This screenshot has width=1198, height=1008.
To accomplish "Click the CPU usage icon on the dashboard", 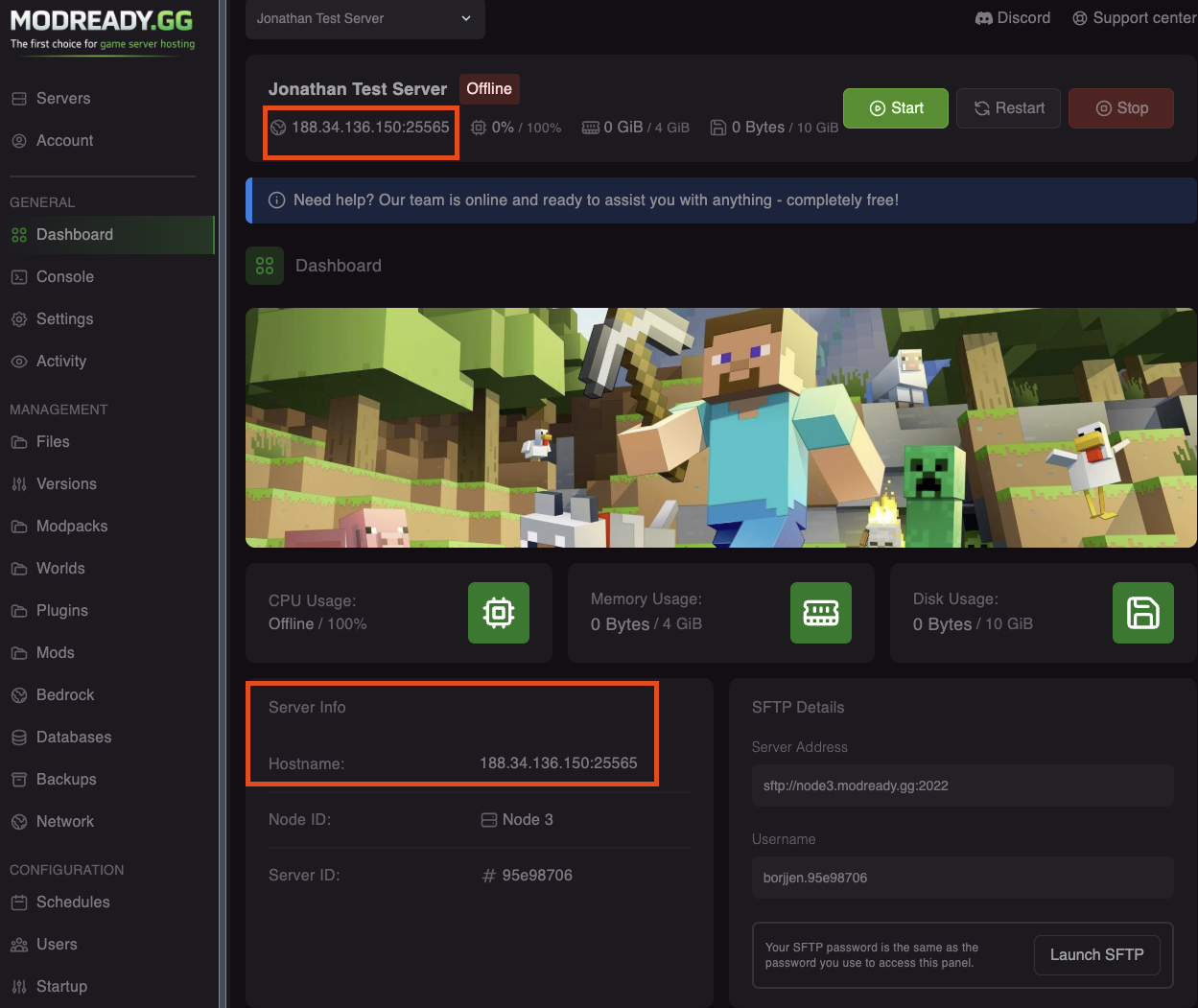I will click(498, 613).
